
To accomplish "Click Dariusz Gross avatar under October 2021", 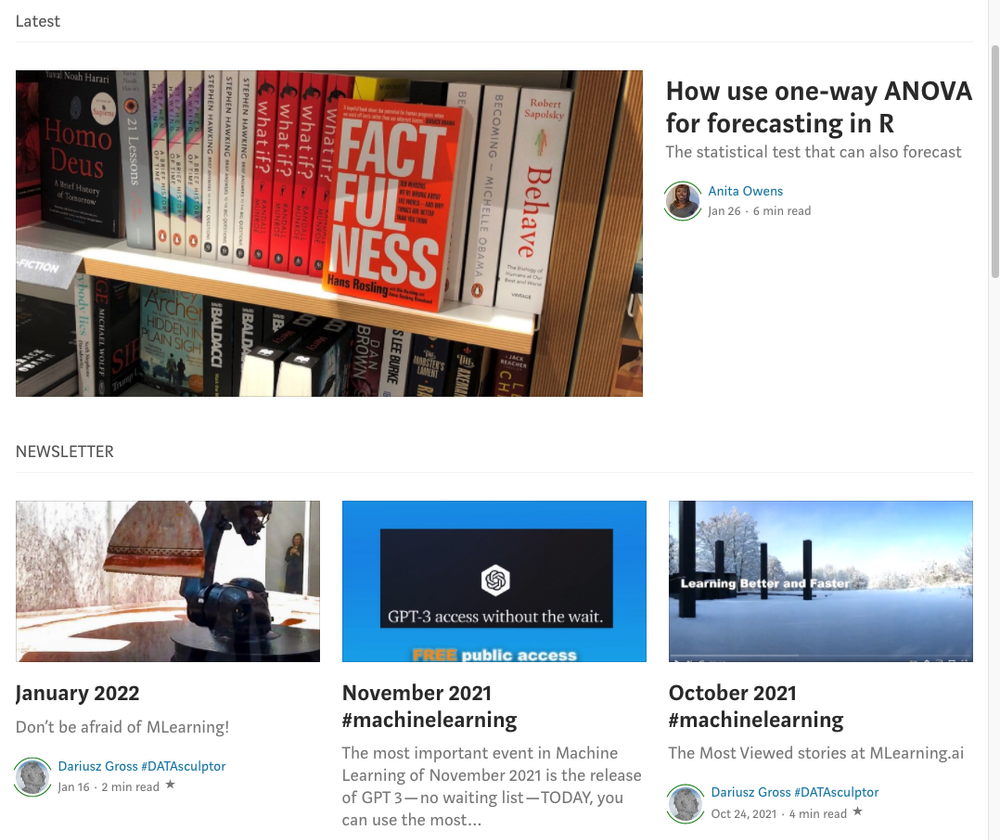I will click(686, 804).
